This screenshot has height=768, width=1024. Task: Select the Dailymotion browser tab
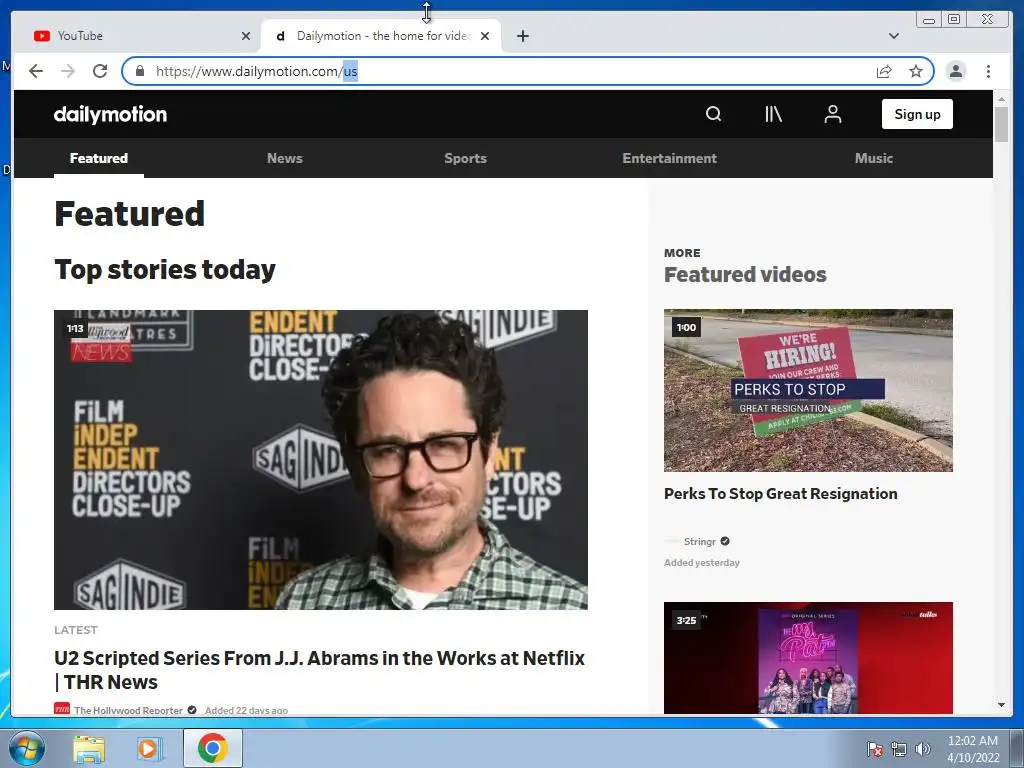381,36
